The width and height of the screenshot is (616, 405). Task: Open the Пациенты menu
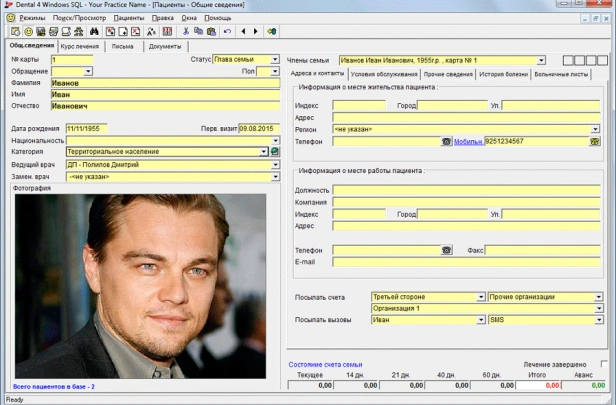click(128, 18)
